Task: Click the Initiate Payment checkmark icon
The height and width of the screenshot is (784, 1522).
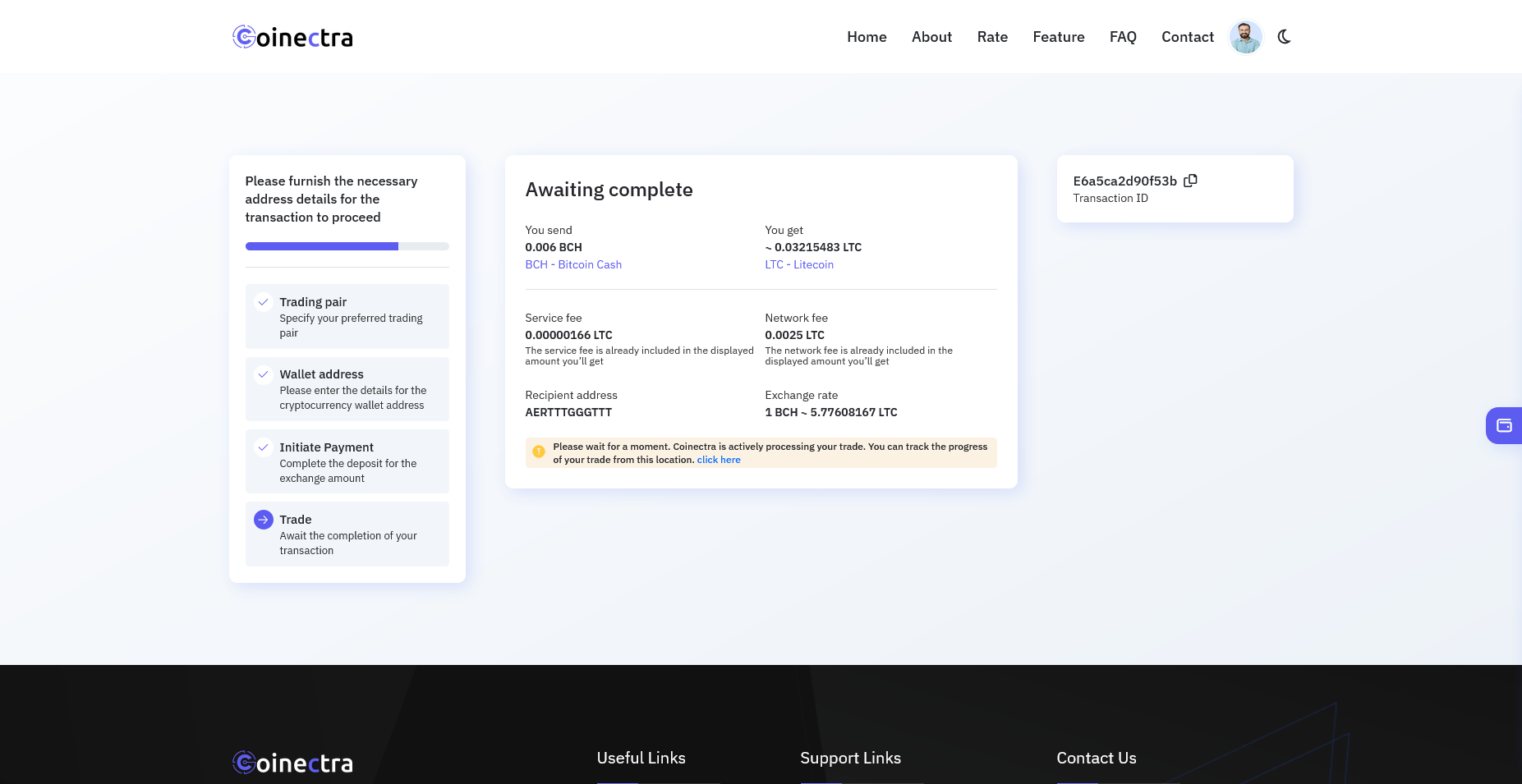Action: click(x=263, y=447)
